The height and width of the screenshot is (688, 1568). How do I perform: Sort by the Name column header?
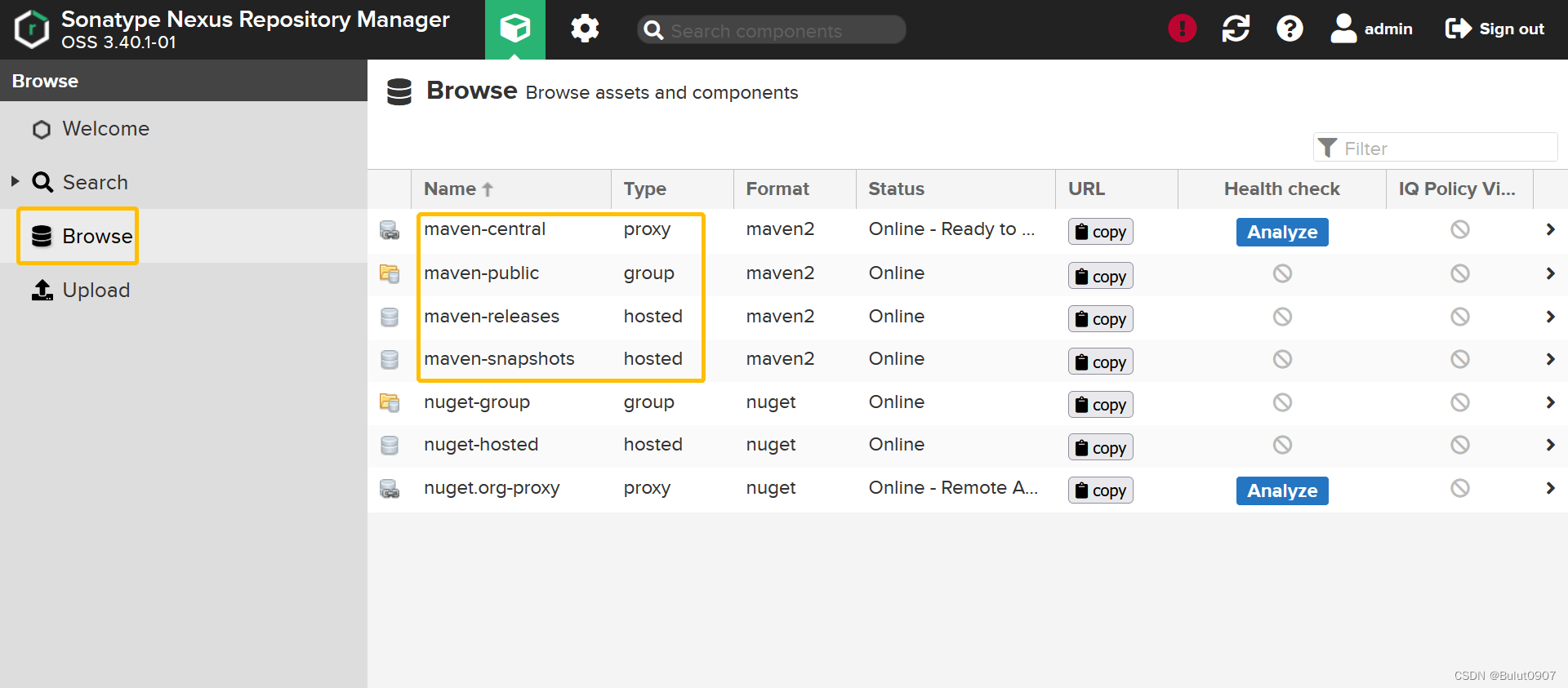click(511, 189)
